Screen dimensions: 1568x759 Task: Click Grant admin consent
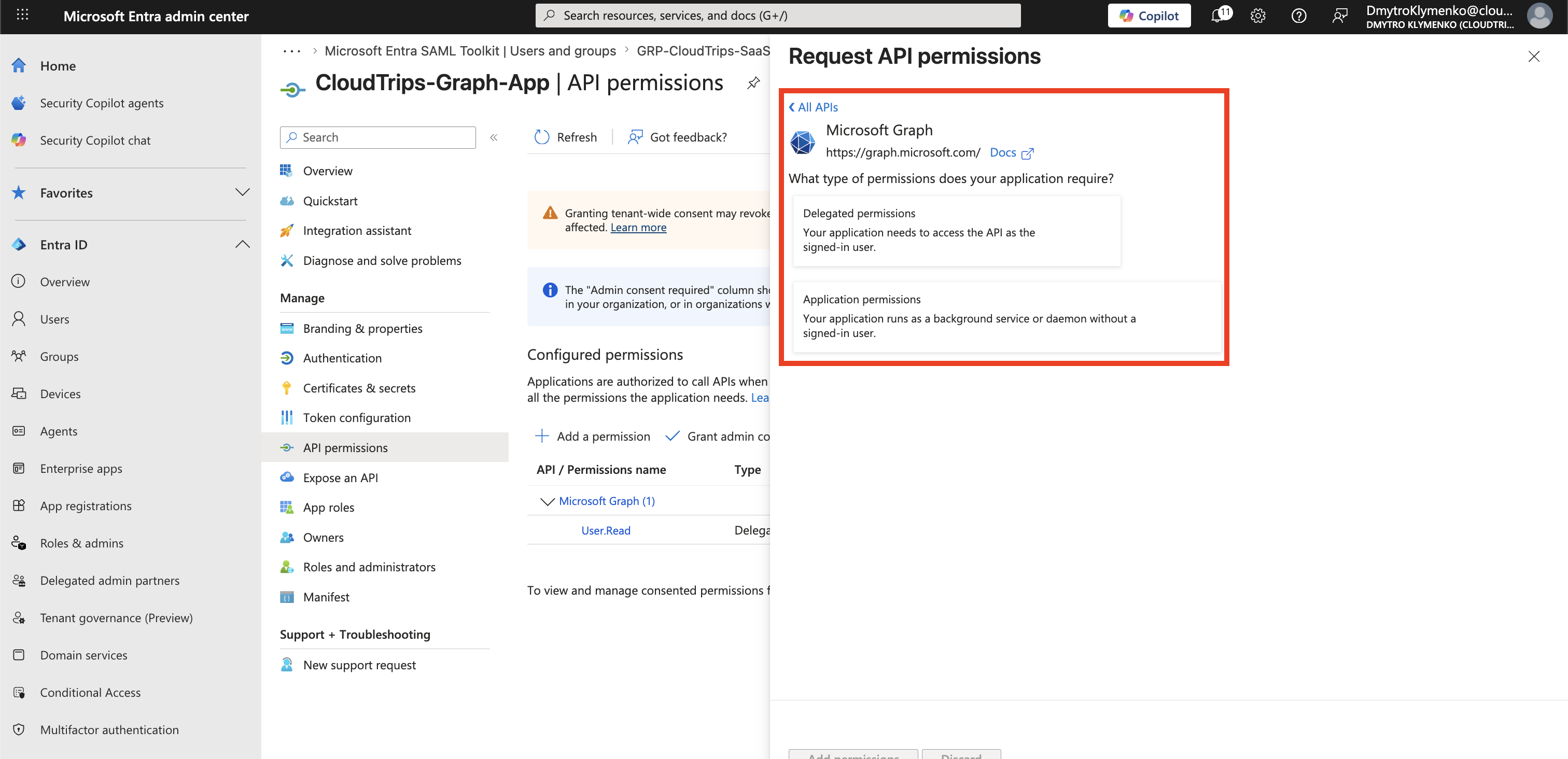718,437
